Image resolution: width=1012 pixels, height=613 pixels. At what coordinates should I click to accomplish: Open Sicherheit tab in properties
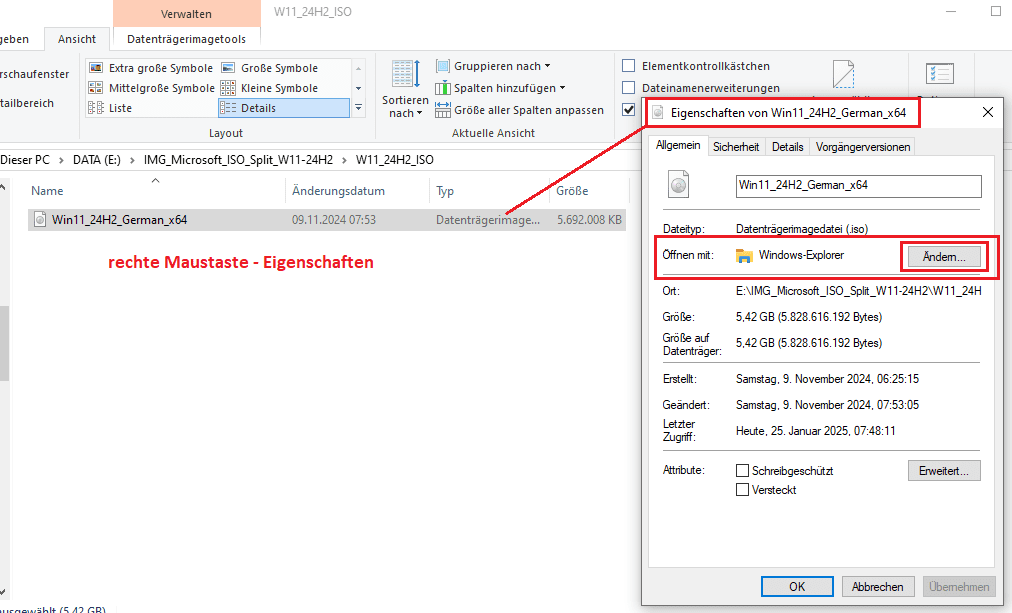click(x=736, y=146)
